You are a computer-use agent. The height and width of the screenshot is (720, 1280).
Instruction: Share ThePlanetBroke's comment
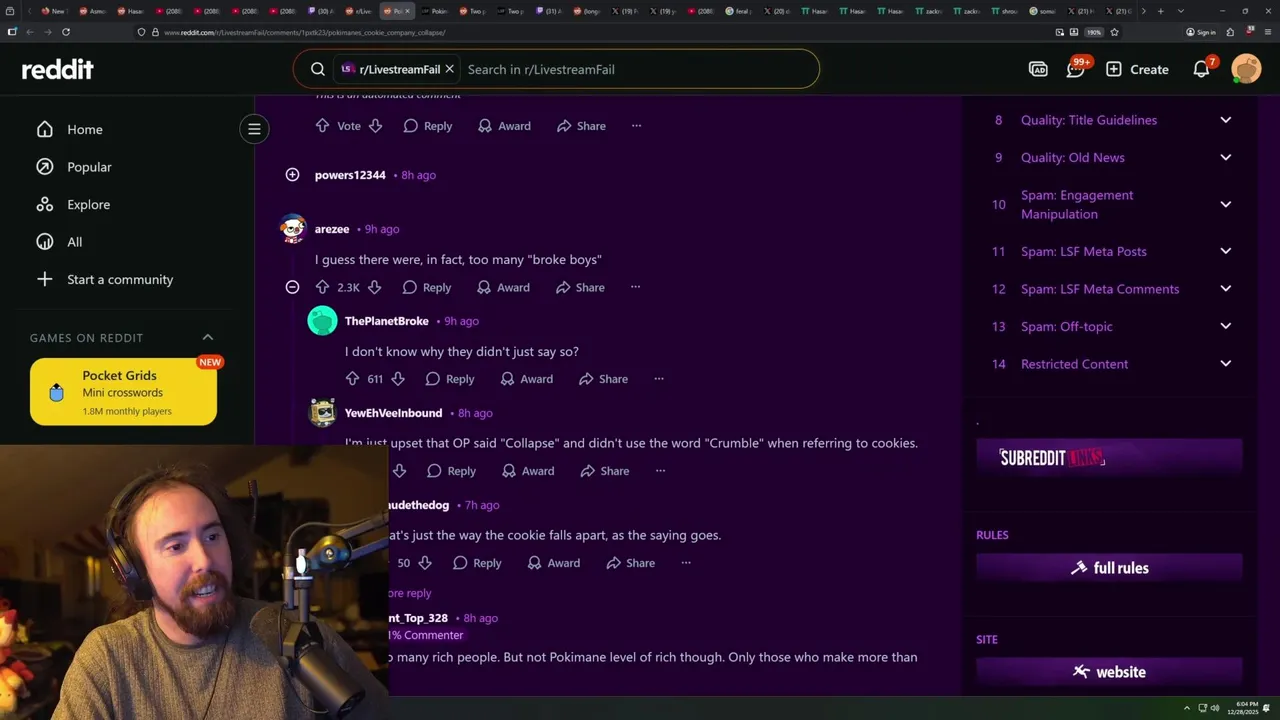coord(603,379)
